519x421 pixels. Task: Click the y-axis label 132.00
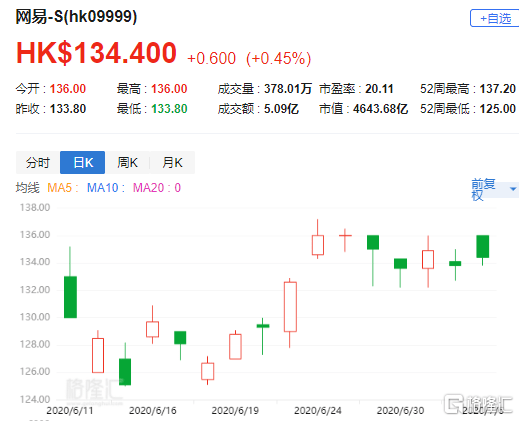pos(35,290)
